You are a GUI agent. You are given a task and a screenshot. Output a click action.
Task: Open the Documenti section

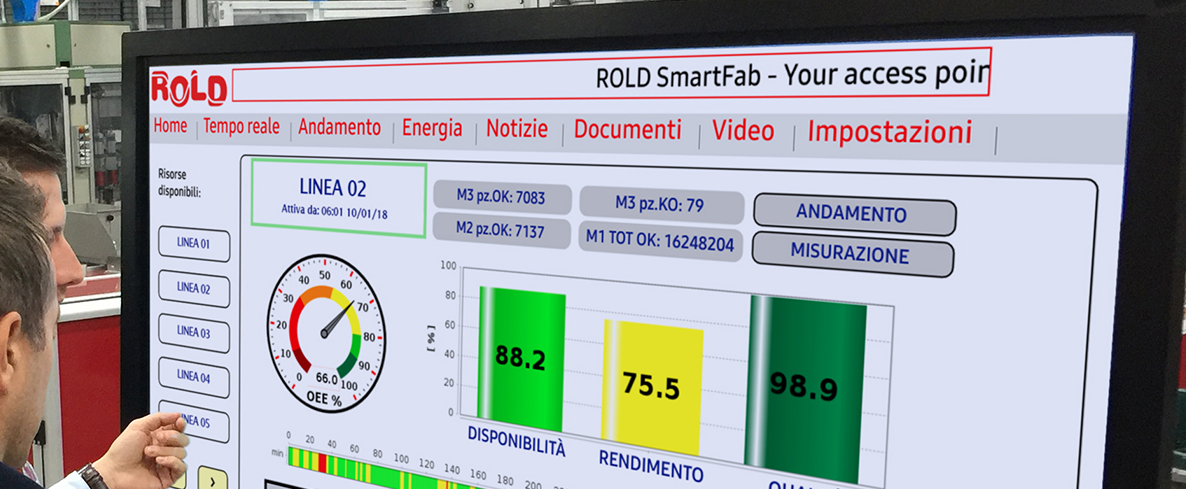coord(628,129)
